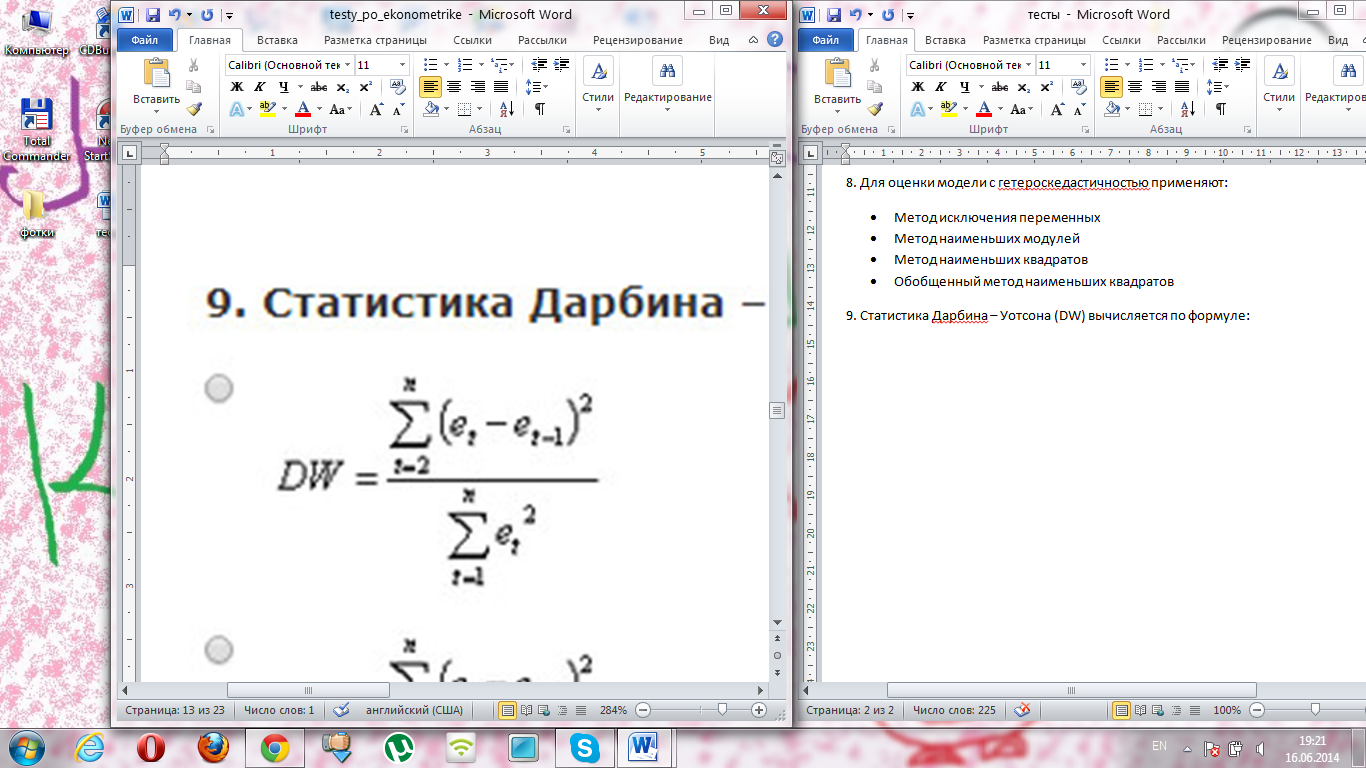Click spell check icon in testy_po_ekonometrike status bar
Screen dimensions: 1366x768
coord(341,710)
